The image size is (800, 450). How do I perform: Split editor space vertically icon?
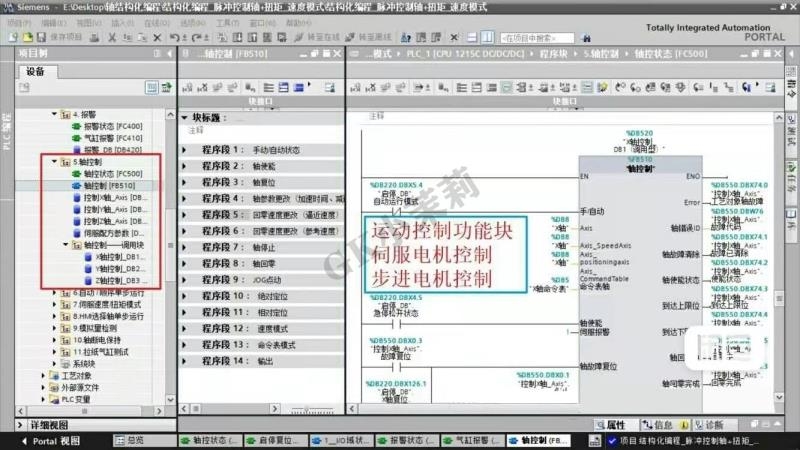pos(487,37)
